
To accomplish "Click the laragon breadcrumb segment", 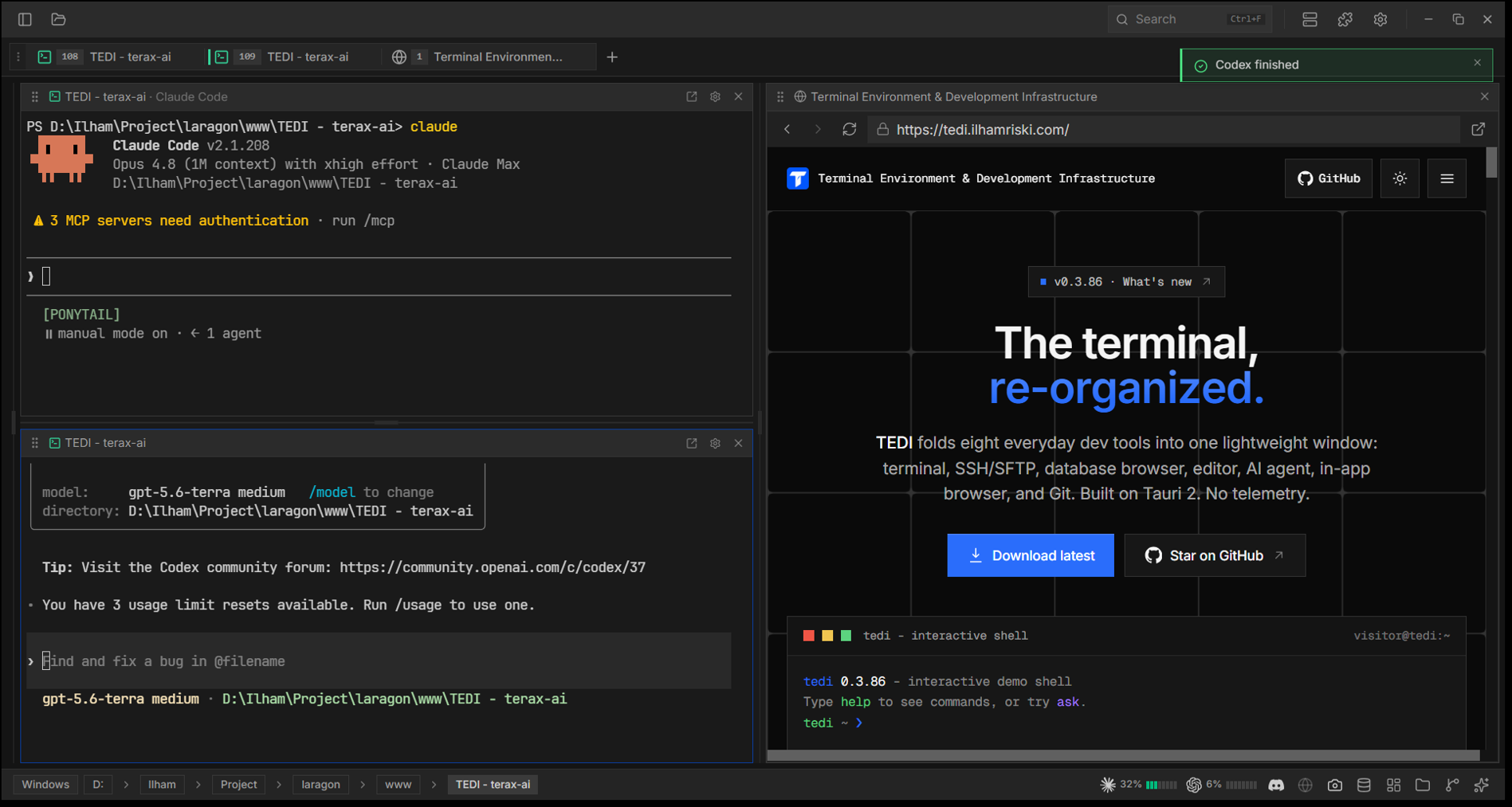I will point(320,785).
